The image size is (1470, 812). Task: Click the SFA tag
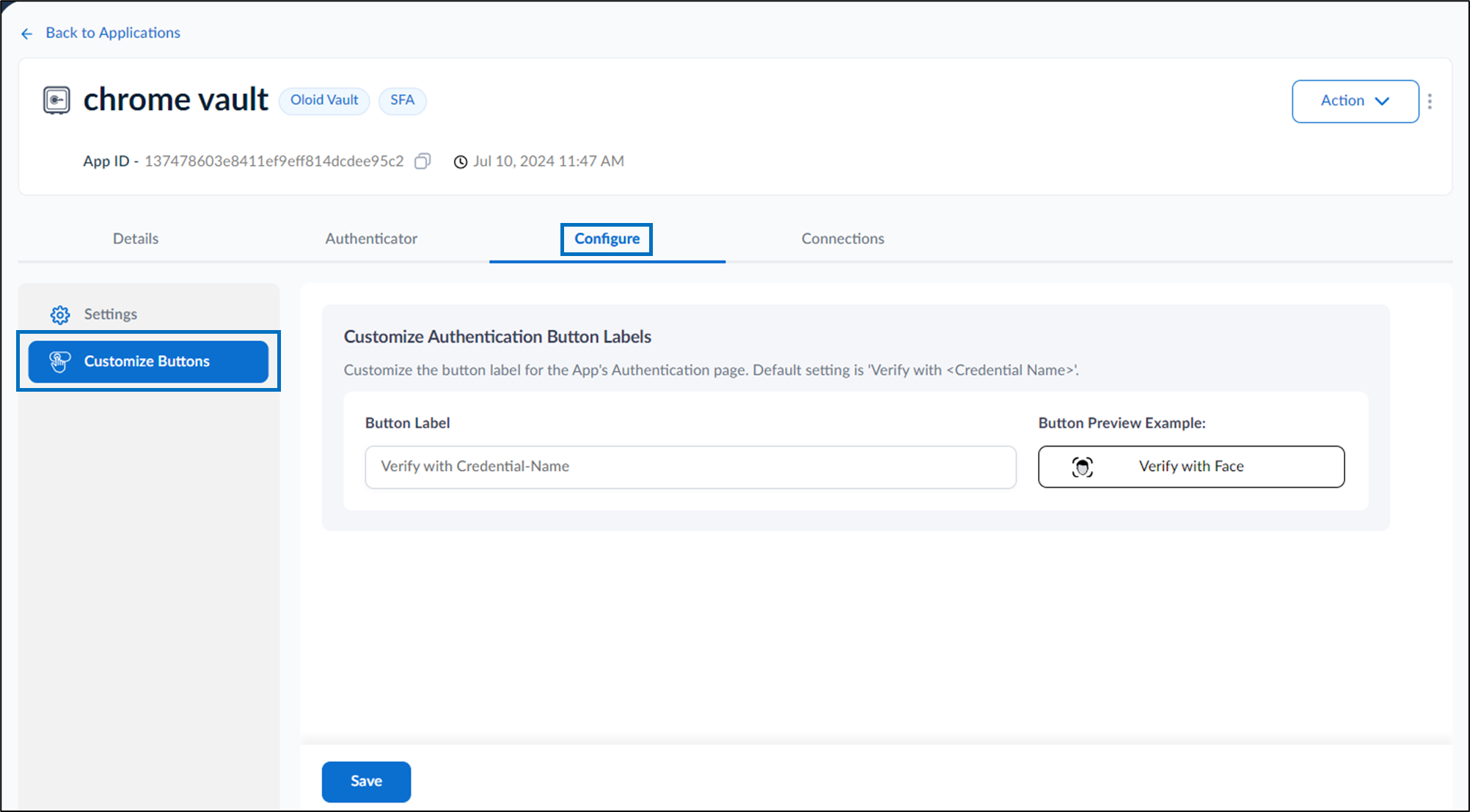[x=402, y=100]
